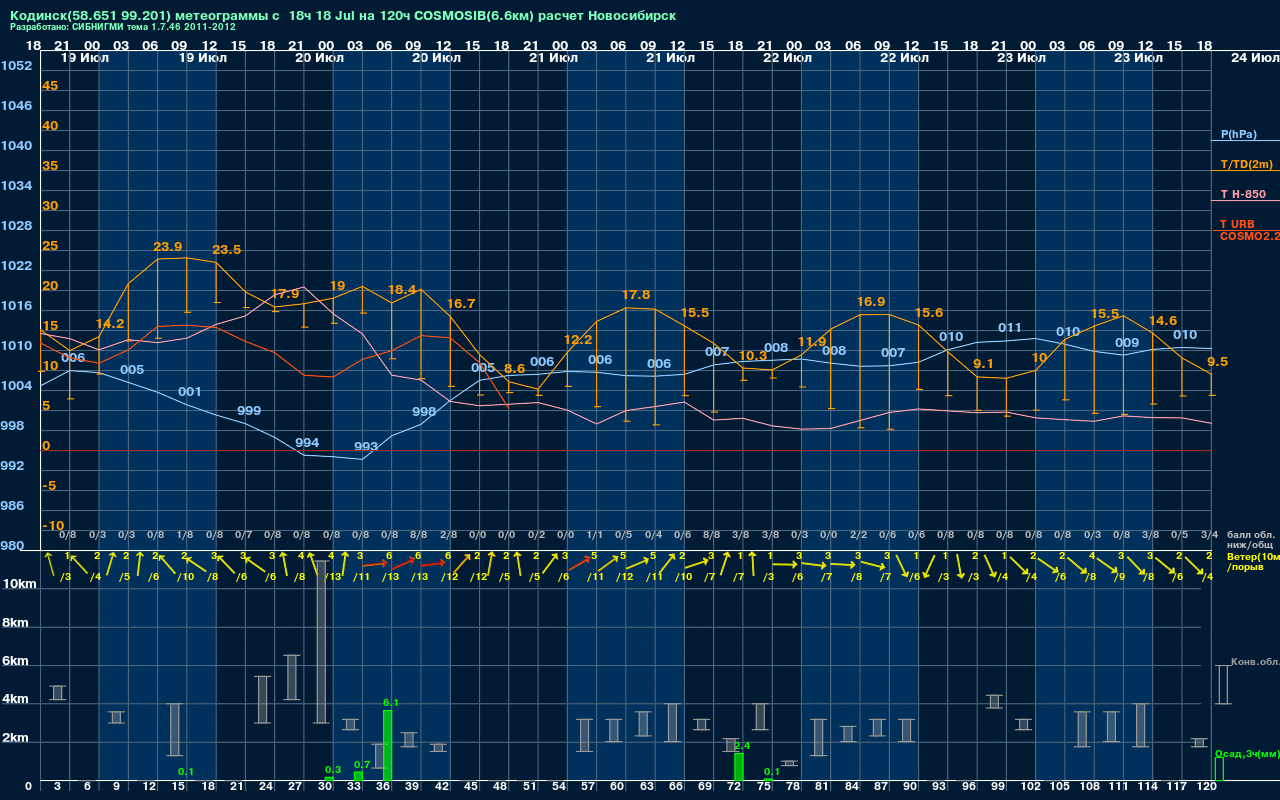Click the 15.6 temperature value
Viewport: 1280px width, 800px height.
929,313
